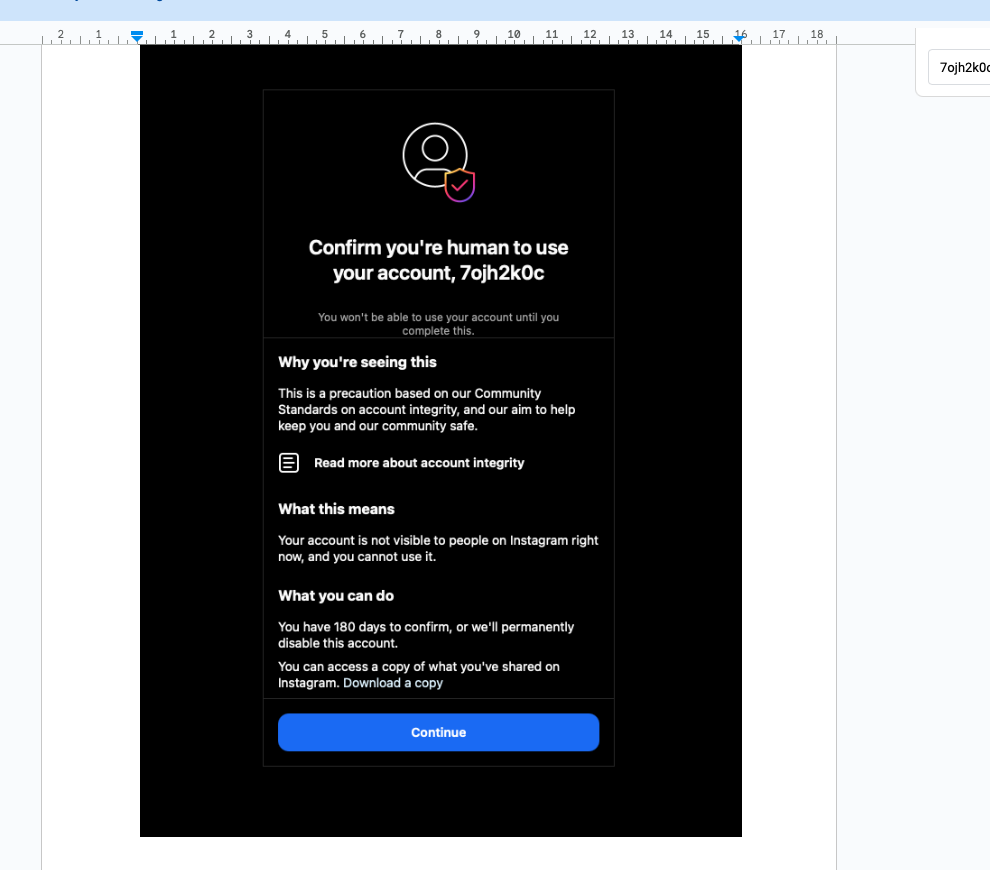Click the What this means heading
The width and height of the screenshot is (990, 870).
click(x=336, y=509)
